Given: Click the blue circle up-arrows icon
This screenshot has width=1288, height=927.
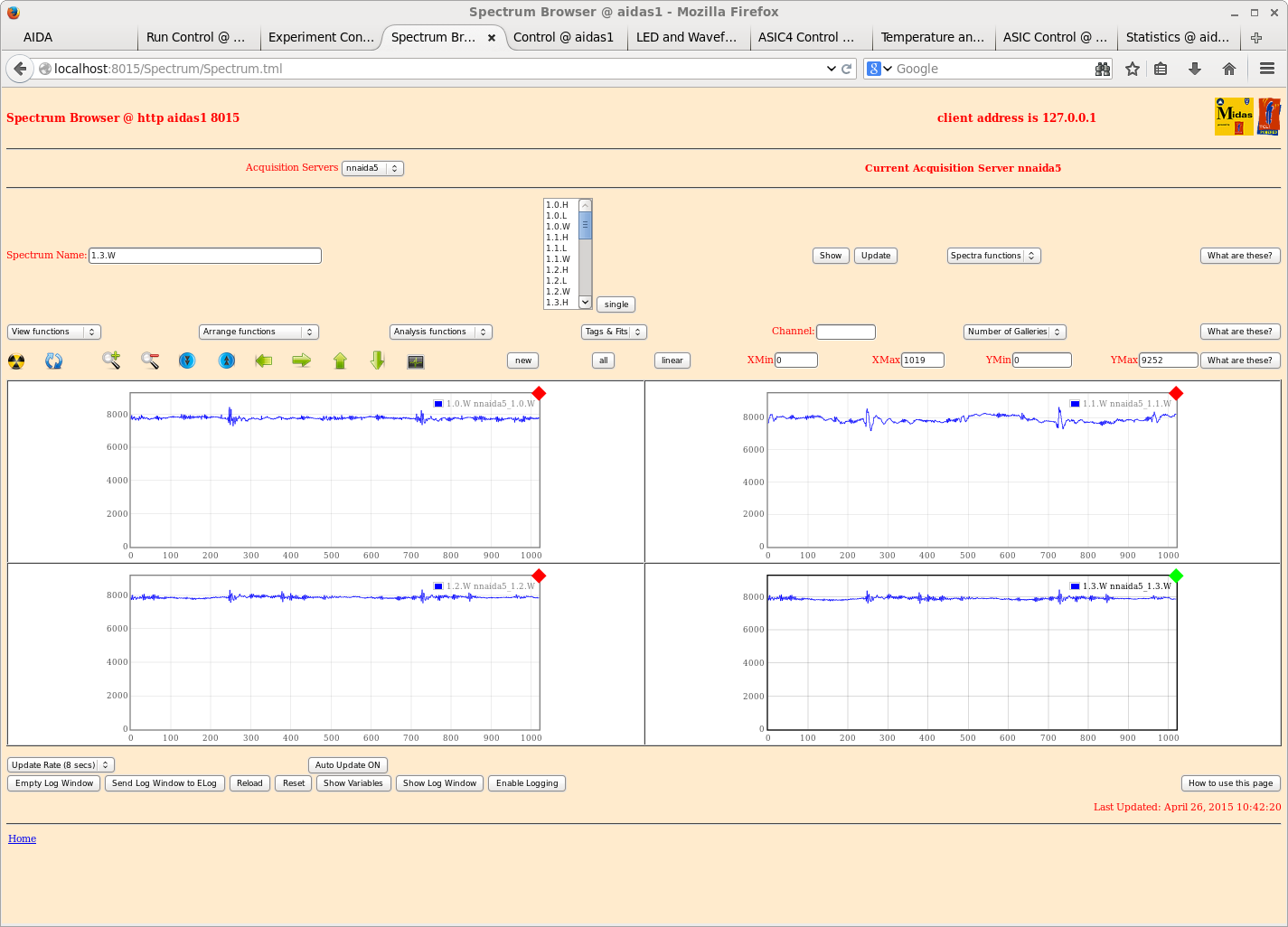Looking at the screenshot, I should pyautogui.click(x=227, y=360).
